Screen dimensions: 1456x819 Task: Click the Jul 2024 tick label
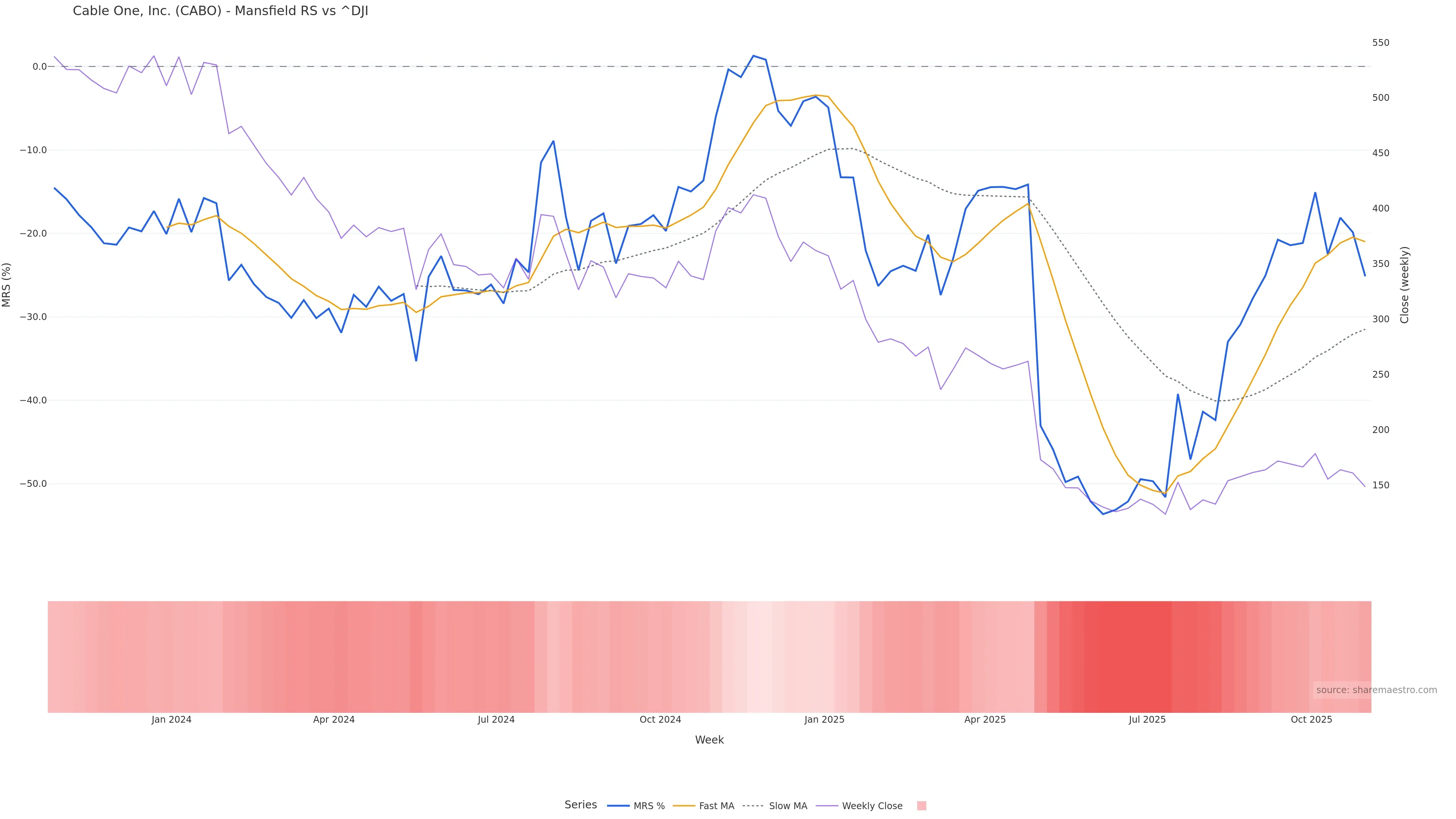pos(496,720)
